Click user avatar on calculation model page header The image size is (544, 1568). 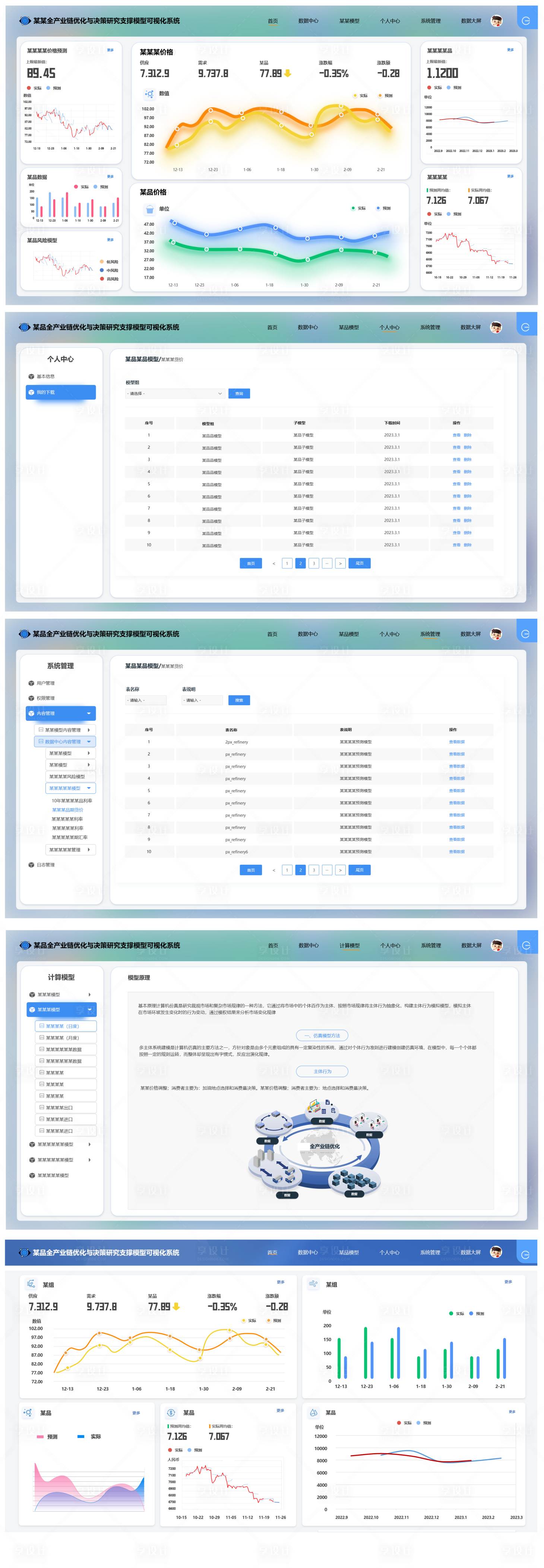[497, 945]
